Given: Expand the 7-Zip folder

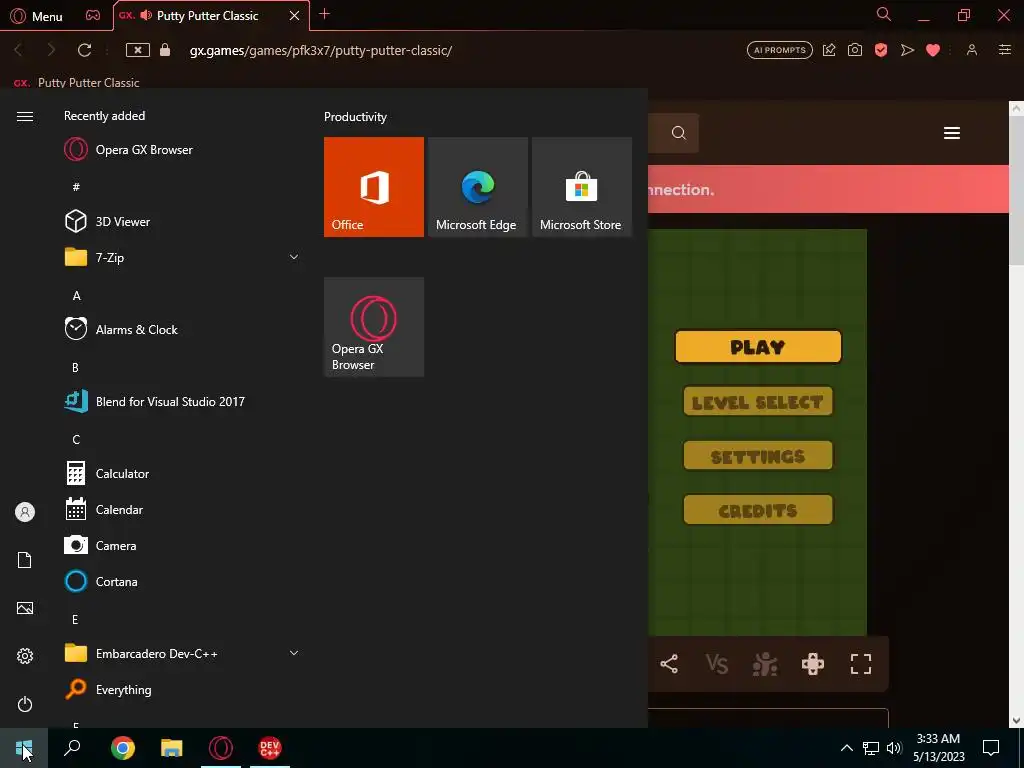Looking at the screenshot, I should point(182,257).
